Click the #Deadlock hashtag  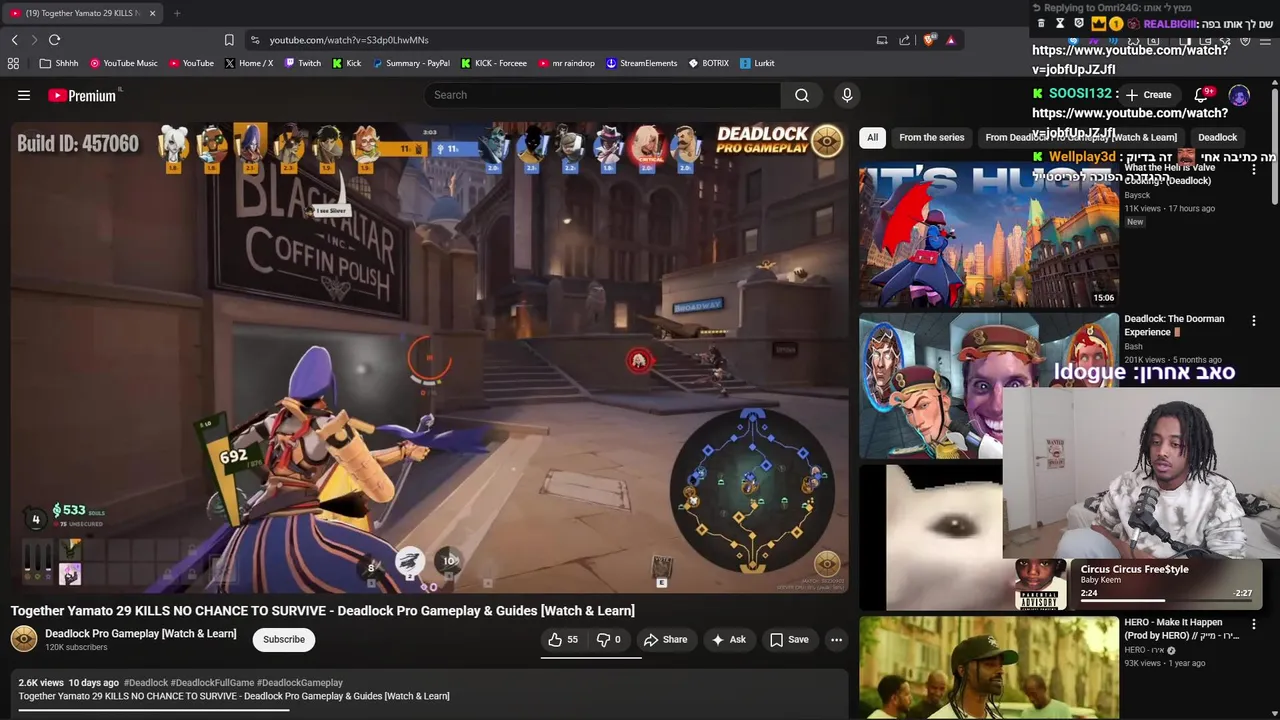(146, 683)
